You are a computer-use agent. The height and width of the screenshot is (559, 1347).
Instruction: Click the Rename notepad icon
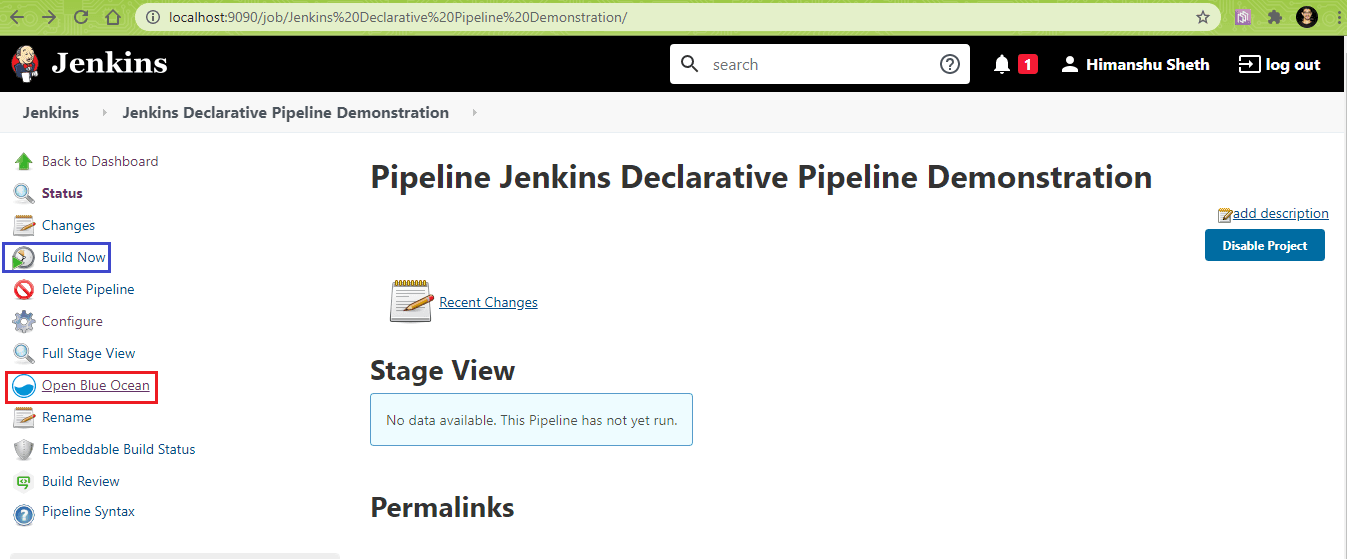click(24, 417)
